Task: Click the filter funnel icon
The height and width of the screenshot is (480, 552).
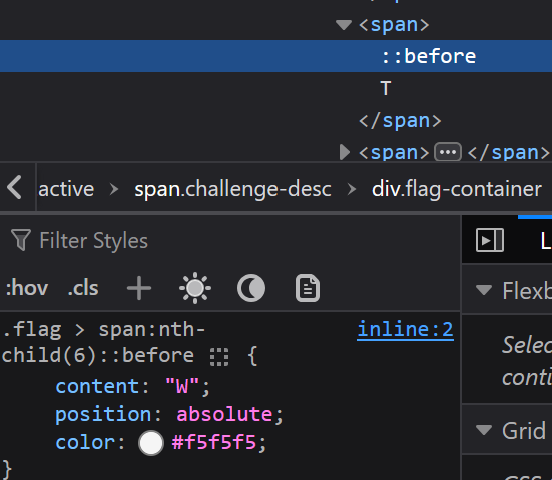Action: click(21, 240)
